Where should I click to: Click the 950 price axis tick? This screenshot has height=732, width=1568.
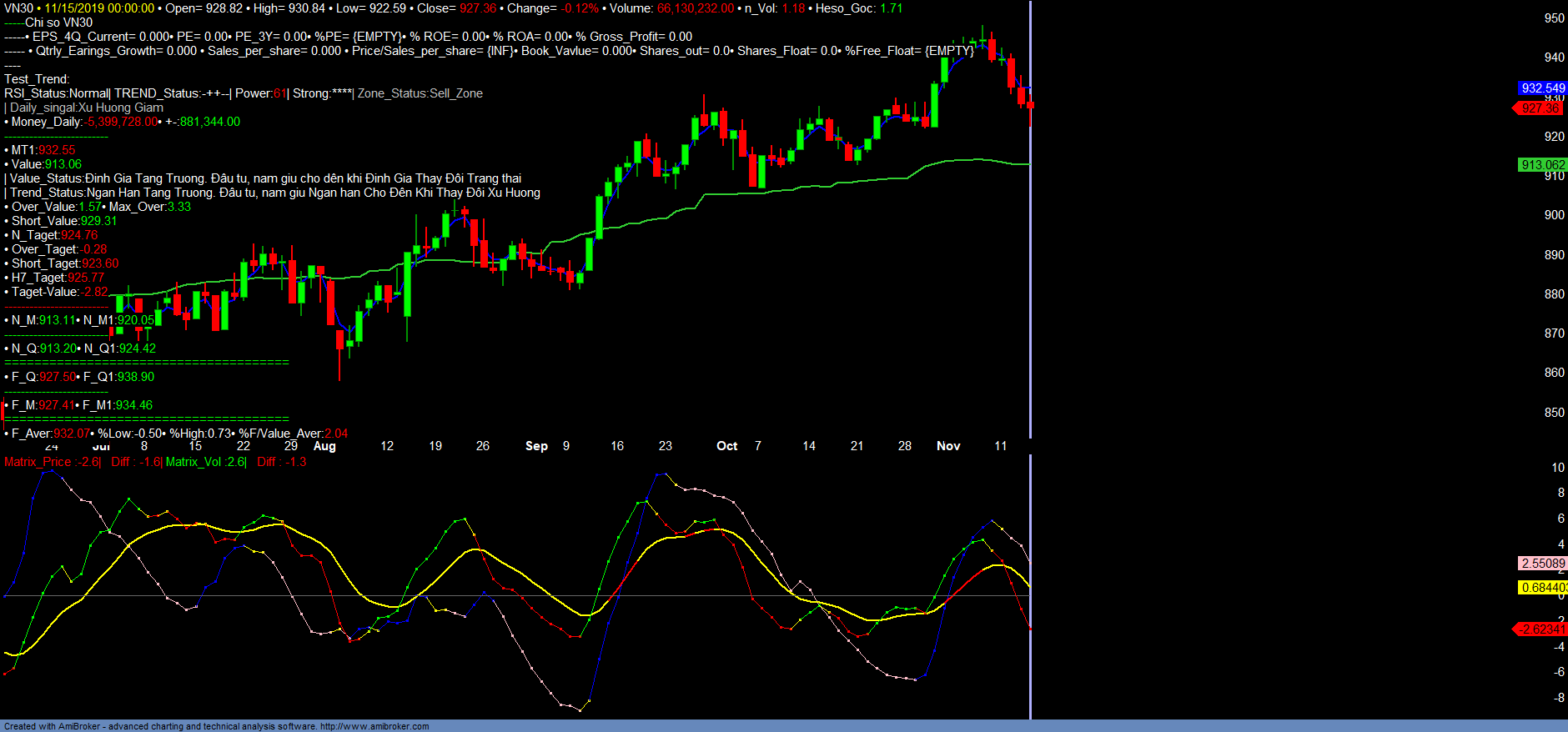click(x=1554, y=18)
